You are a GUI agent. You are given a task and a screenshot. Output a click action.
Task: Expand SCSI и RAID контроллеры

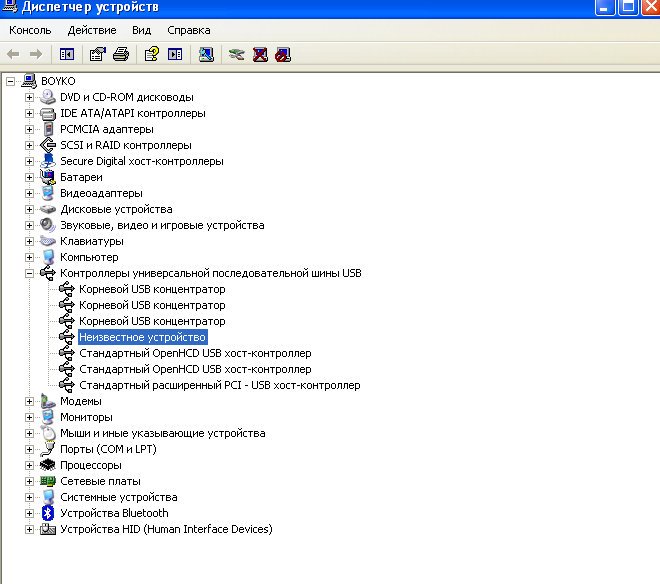click(x=29, y=145)
